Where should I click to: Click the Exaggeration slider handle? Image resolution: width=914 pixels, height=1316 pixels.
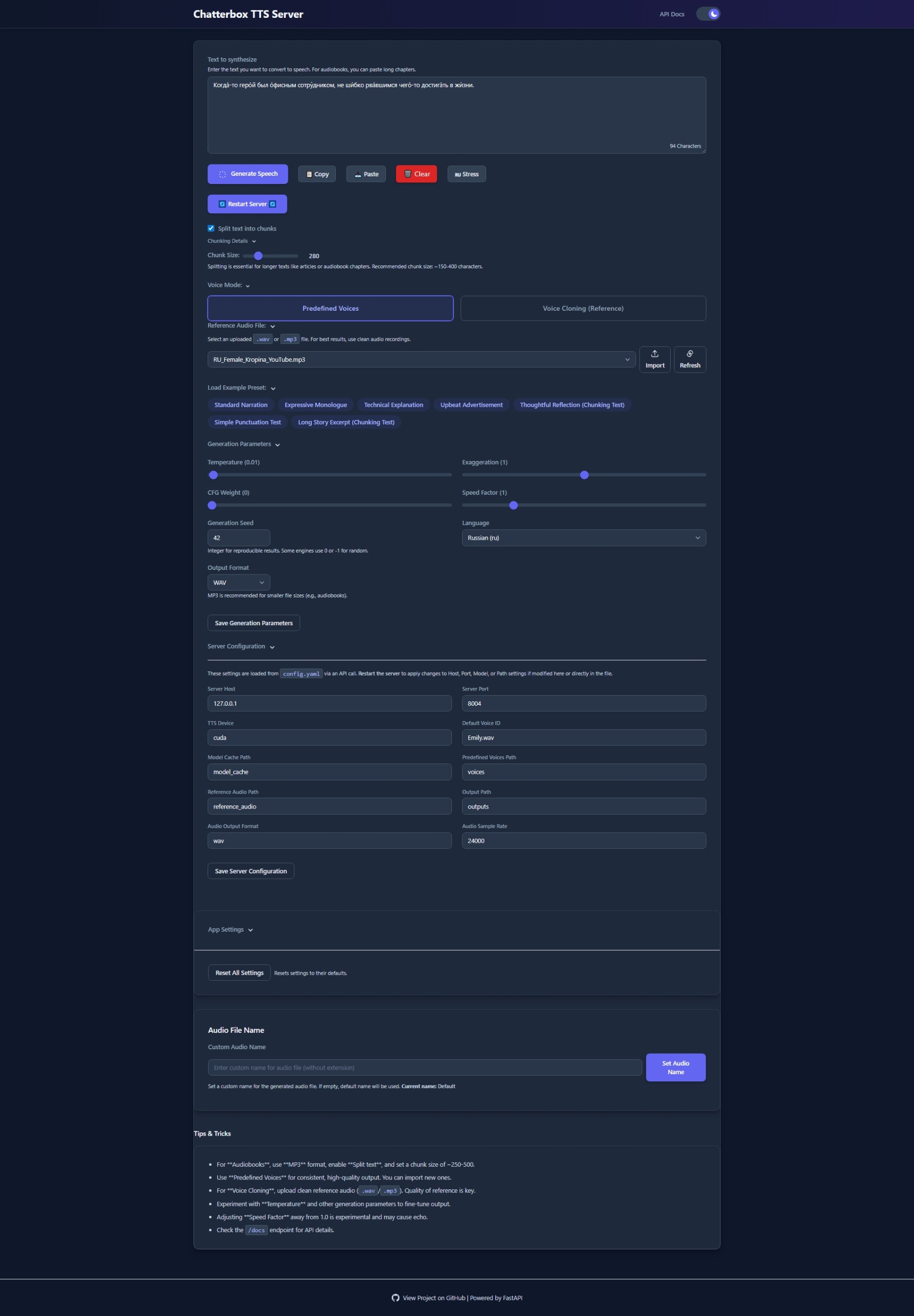[x=584, y=475]
